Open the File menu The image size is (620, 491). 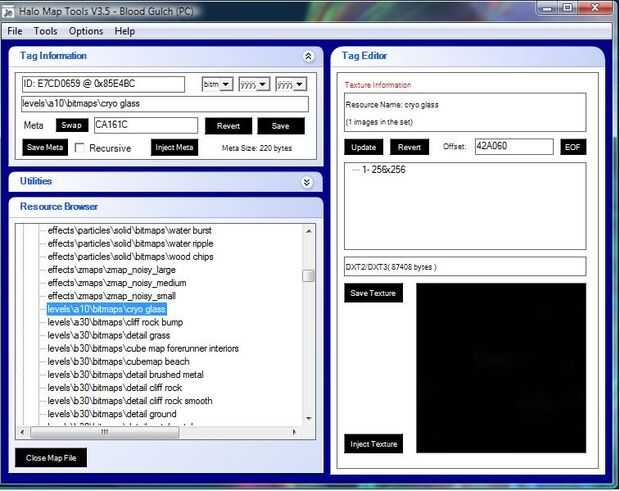pos(15,31)
